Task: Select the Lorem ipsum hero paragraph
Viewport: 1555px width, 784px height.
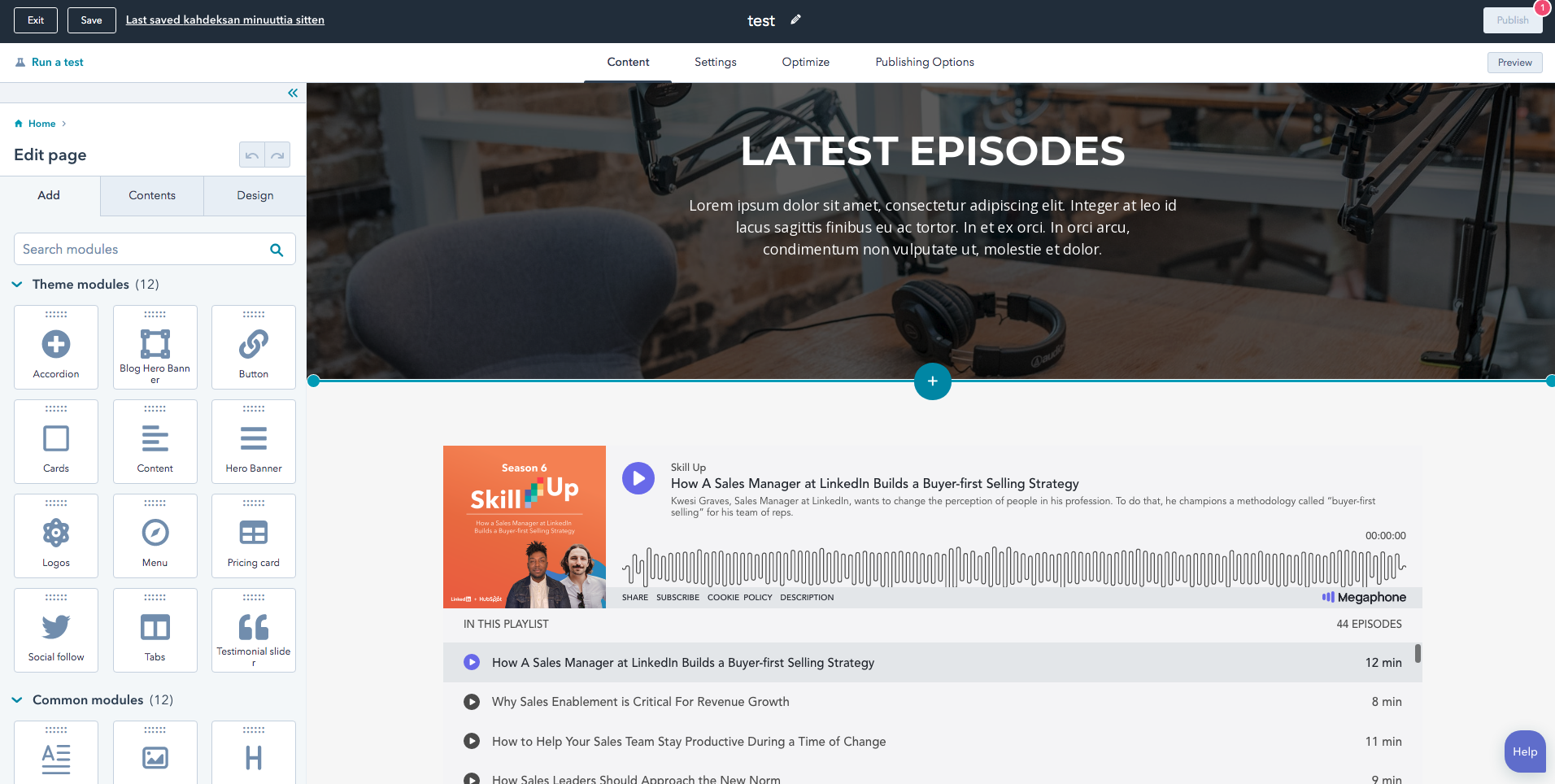Action: click(933, 228)
